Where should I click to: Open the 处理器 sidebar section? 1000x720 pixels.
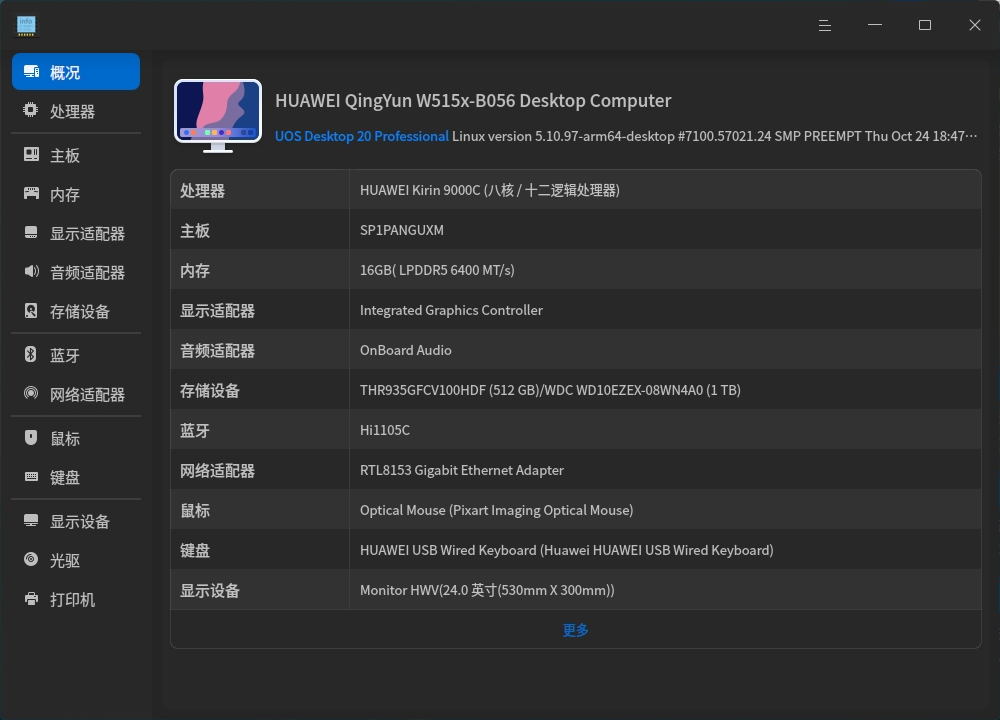click(76, 111)
